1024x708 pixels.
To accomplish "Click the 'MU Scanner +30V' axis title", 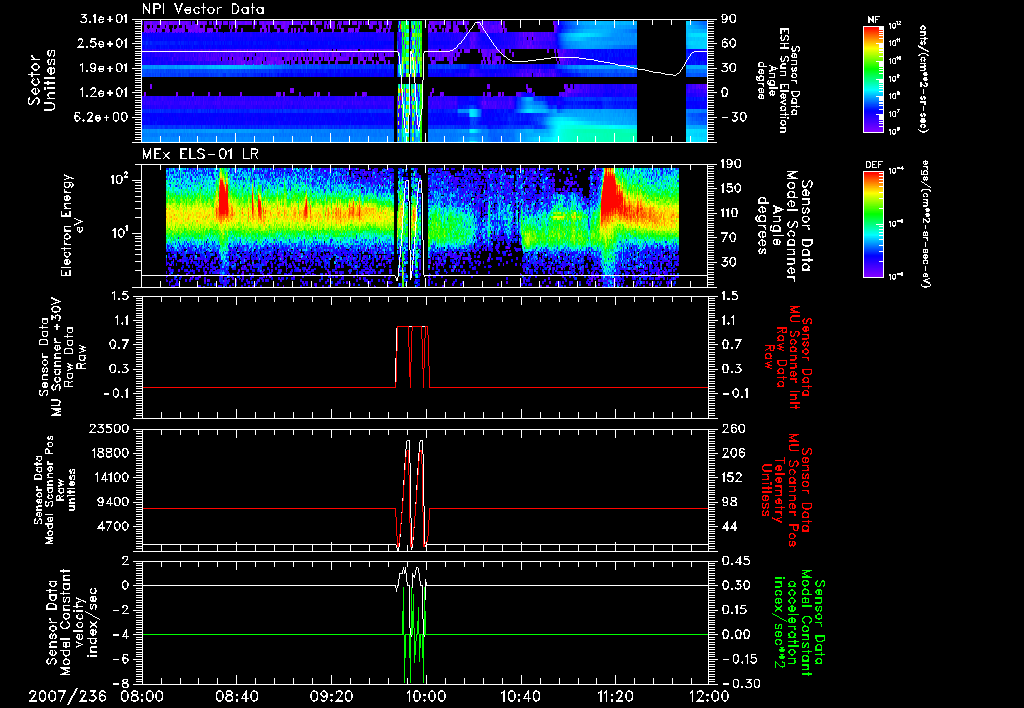I will (x=62, y=357).
